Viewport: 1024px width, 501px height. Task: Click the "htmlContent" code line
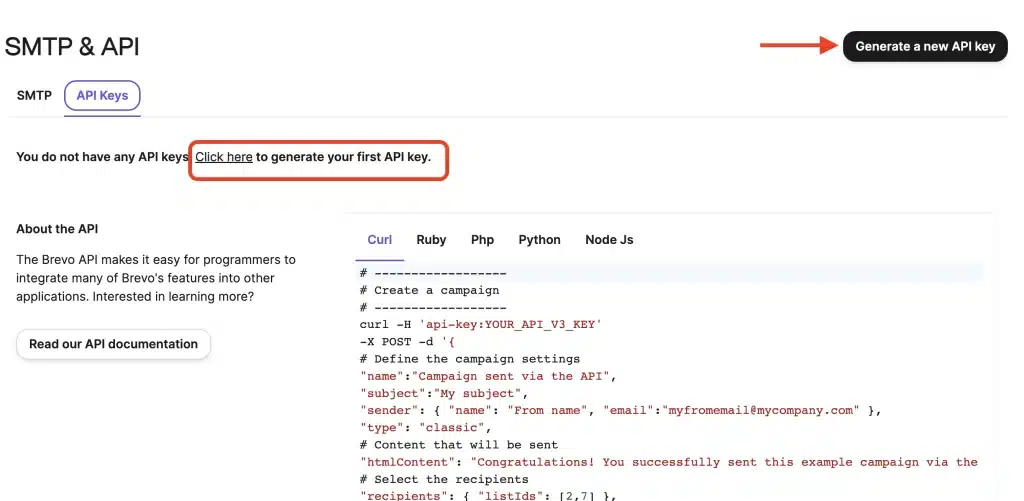(x=668, y=462)
